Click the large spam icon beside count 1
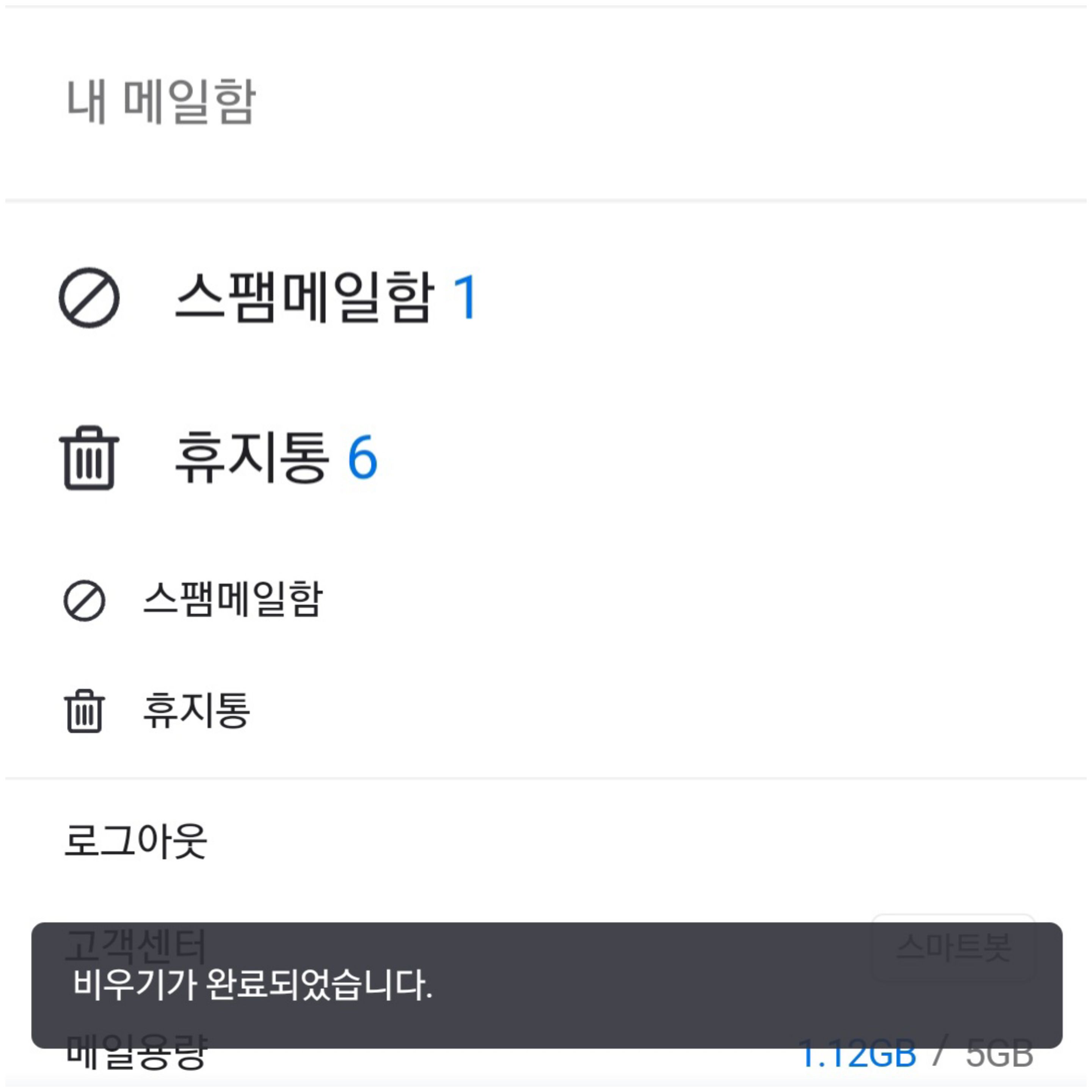 pyautogui.click(x=89, y=298)
